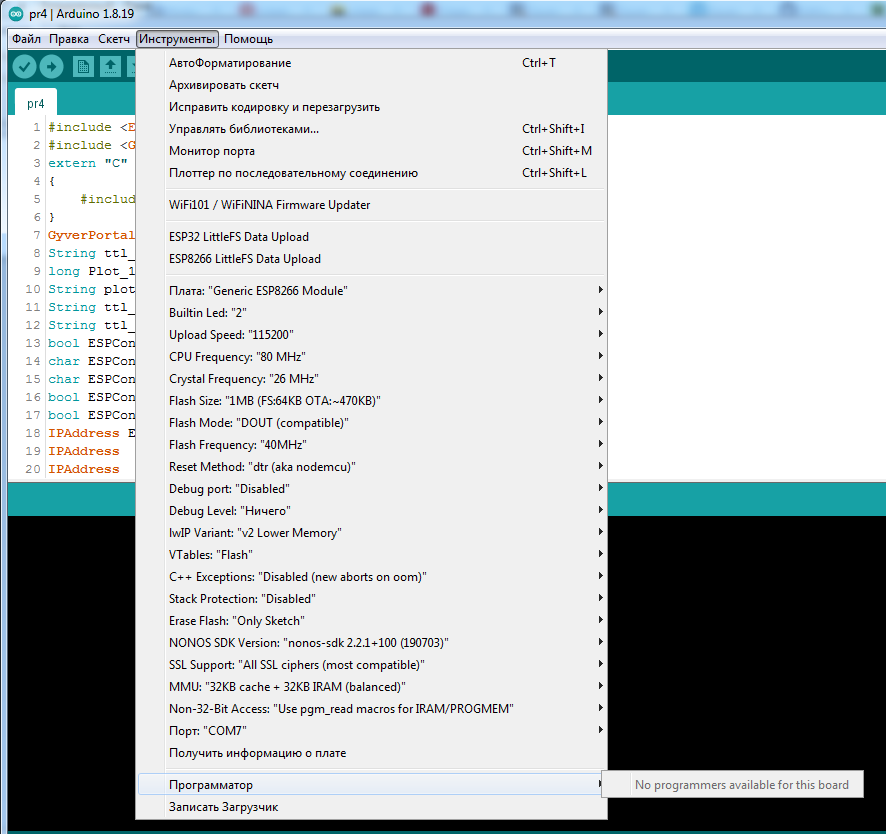Expand the Non-32-Bit Access submenu
886x834 pixels.
371,710
